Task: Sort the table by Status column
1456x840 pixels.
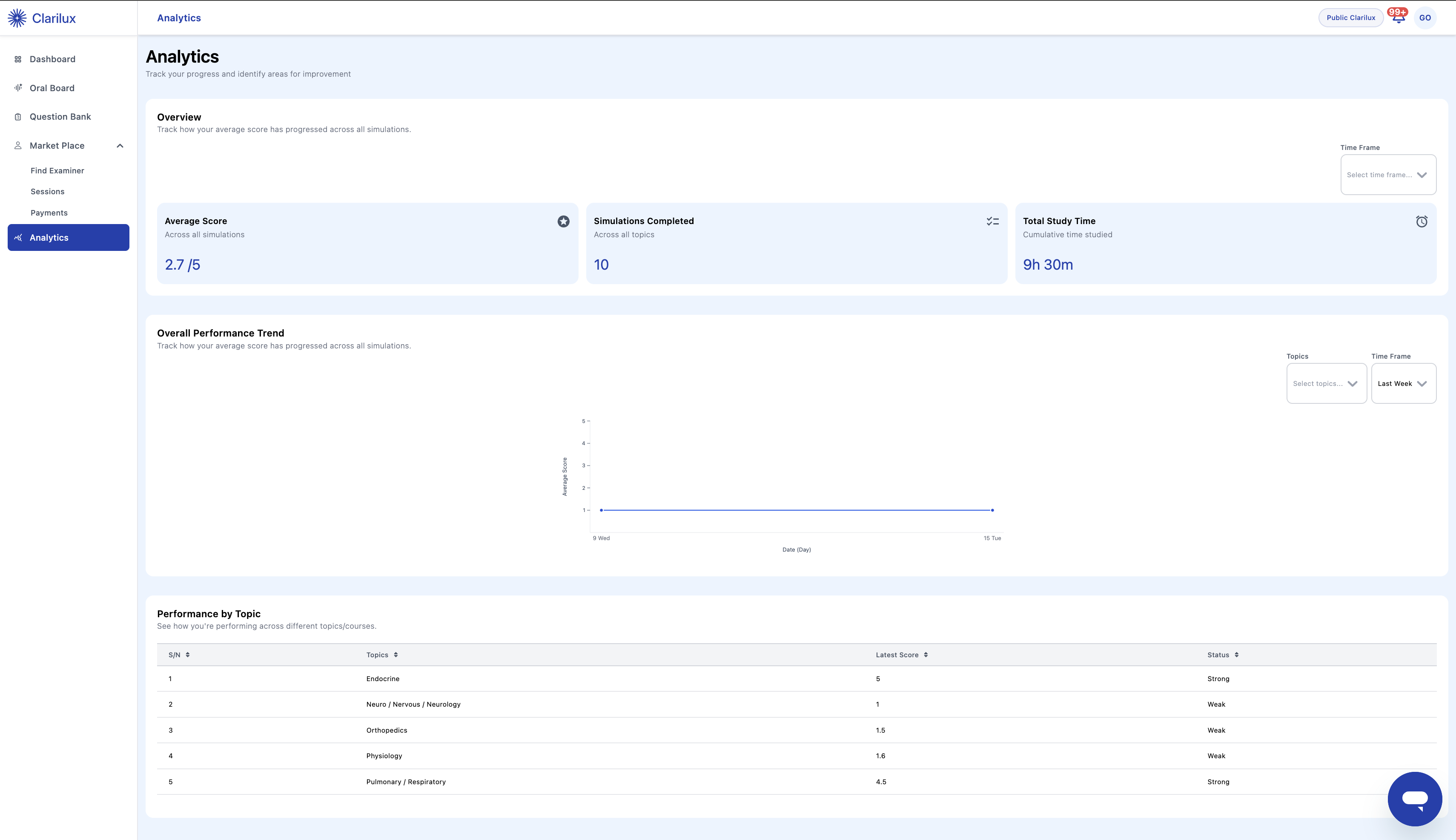Action: tap(1236, 655)
